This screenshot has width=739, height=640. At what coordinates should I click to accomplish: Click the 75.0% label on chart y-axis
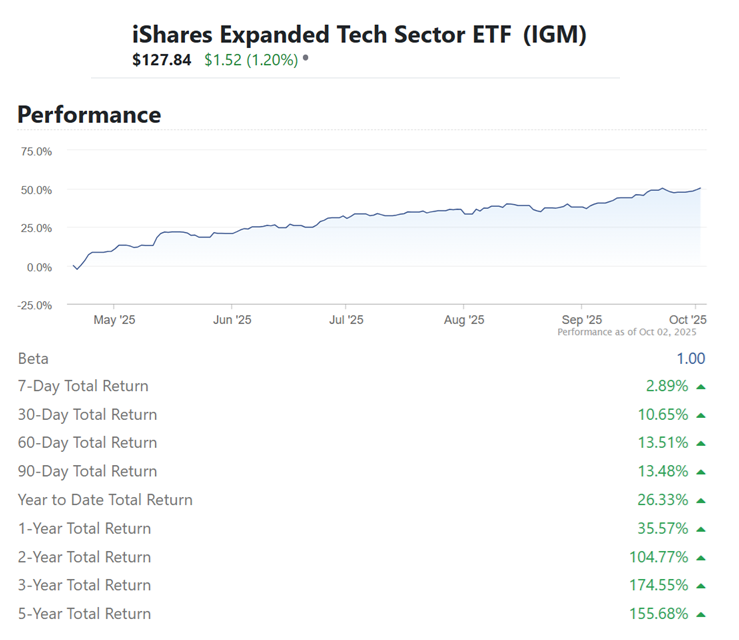pyautogui.click(x=36, y=151)
